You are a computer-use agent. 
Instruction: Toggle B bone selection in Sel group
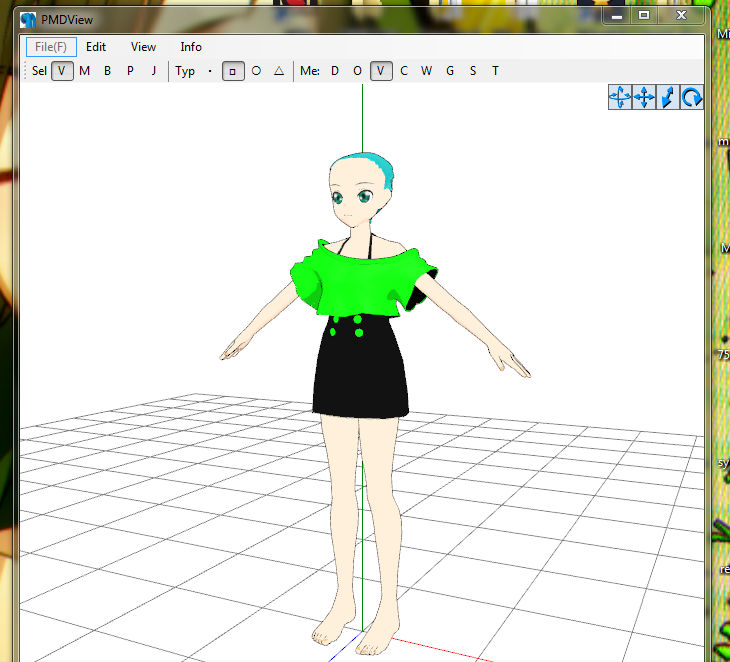pos(108,71)
